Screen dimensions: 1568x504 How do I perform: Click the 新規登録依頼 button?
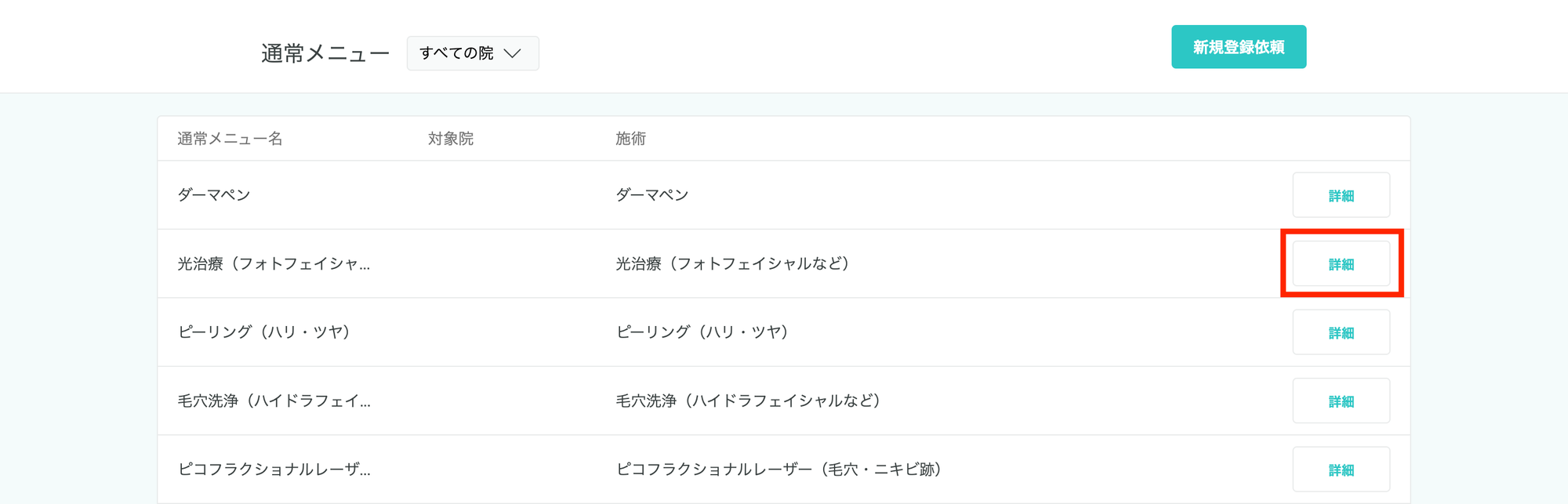point(1238,47)
